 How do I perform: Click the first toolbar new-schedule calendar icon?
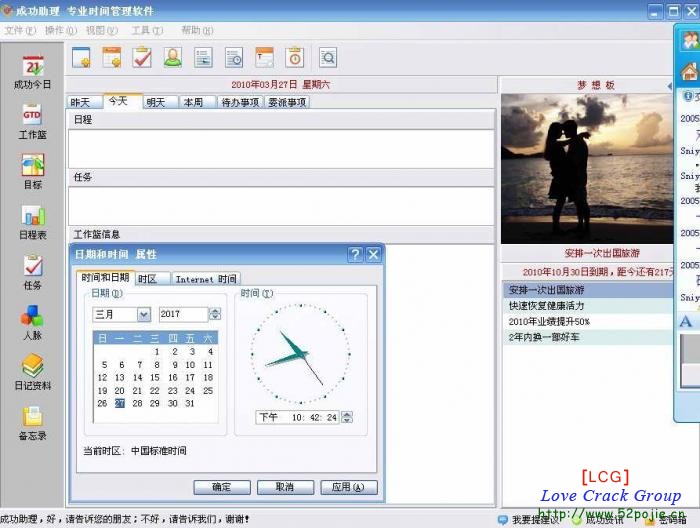pyautogui.click(x=81, y=58)
